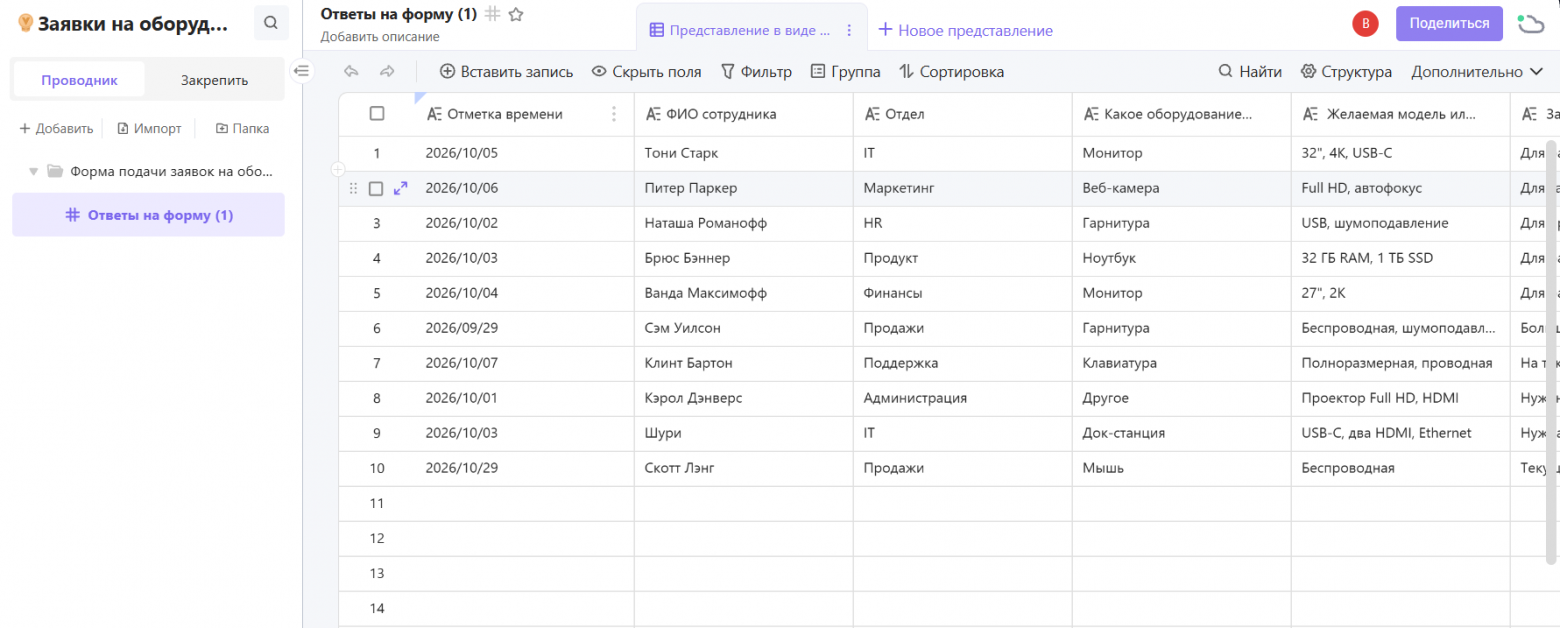1560x628 pixels.
Task: Select Форма подачи заявок folder item
Action: pyautogui.click(x=148, y=171)
